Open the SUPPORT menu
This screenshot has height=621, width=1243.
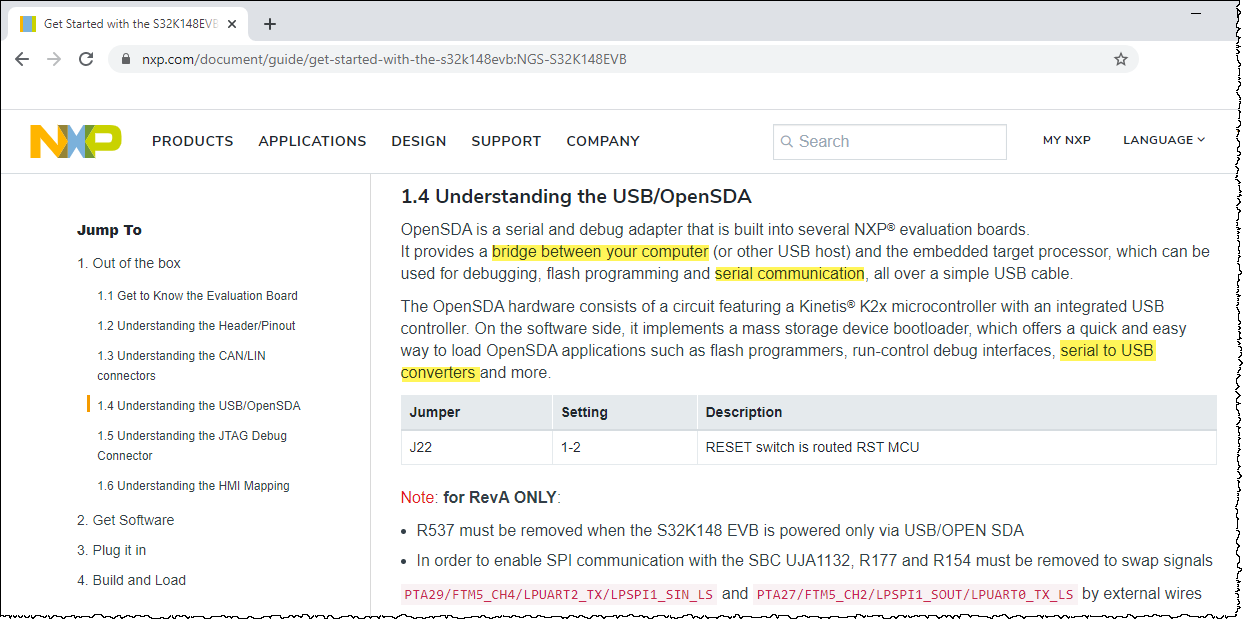pos(506,141)
